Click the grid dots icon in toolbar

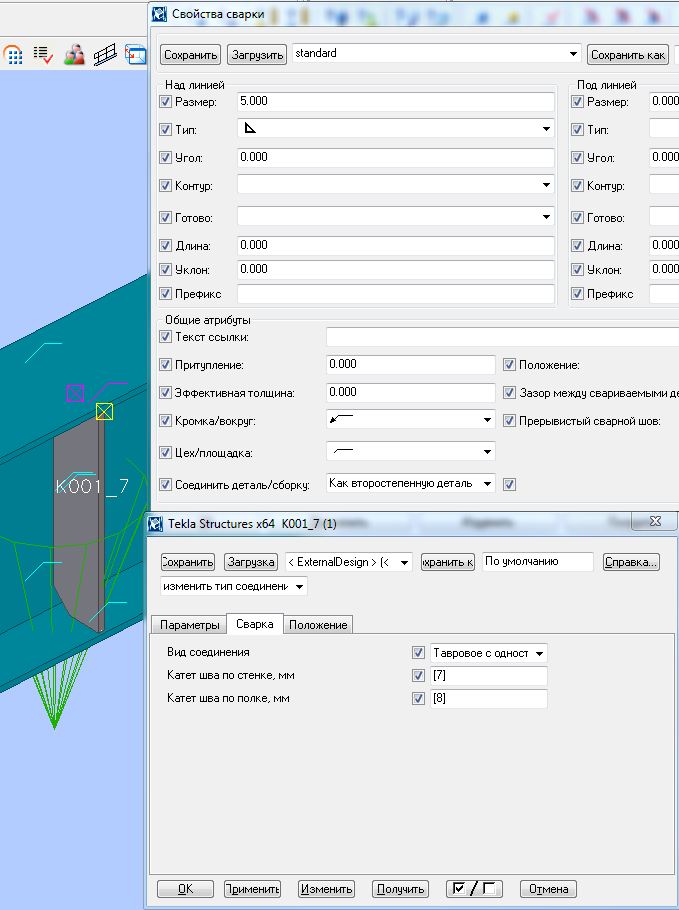(x=13, y=55)
